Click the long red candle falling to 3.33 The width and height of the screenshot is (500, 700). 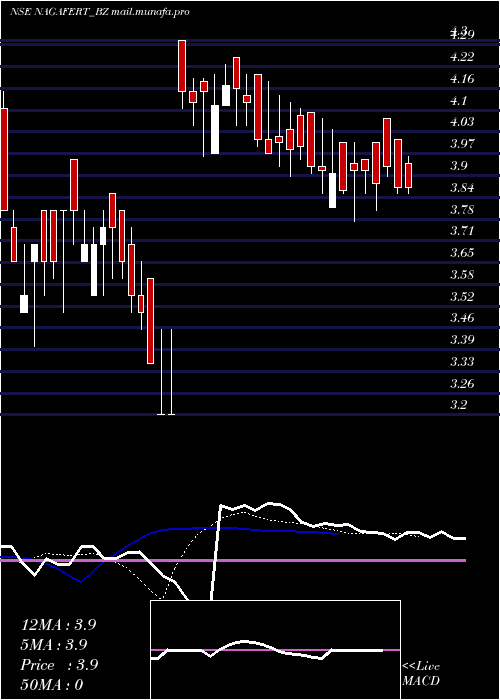(x=151, y=321)
